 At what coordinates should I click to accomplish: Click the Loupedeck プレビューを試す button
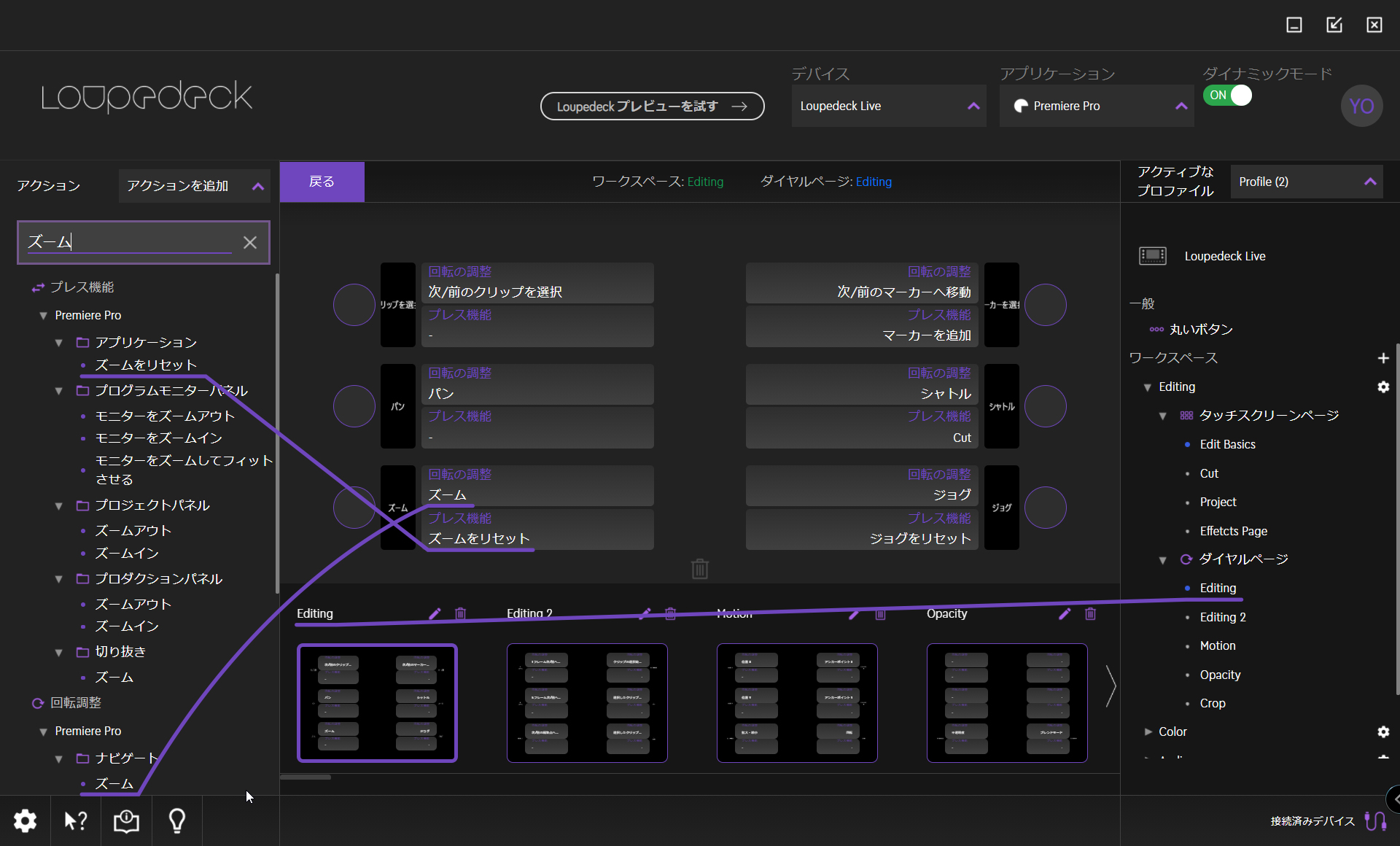(x=652, y=106)
